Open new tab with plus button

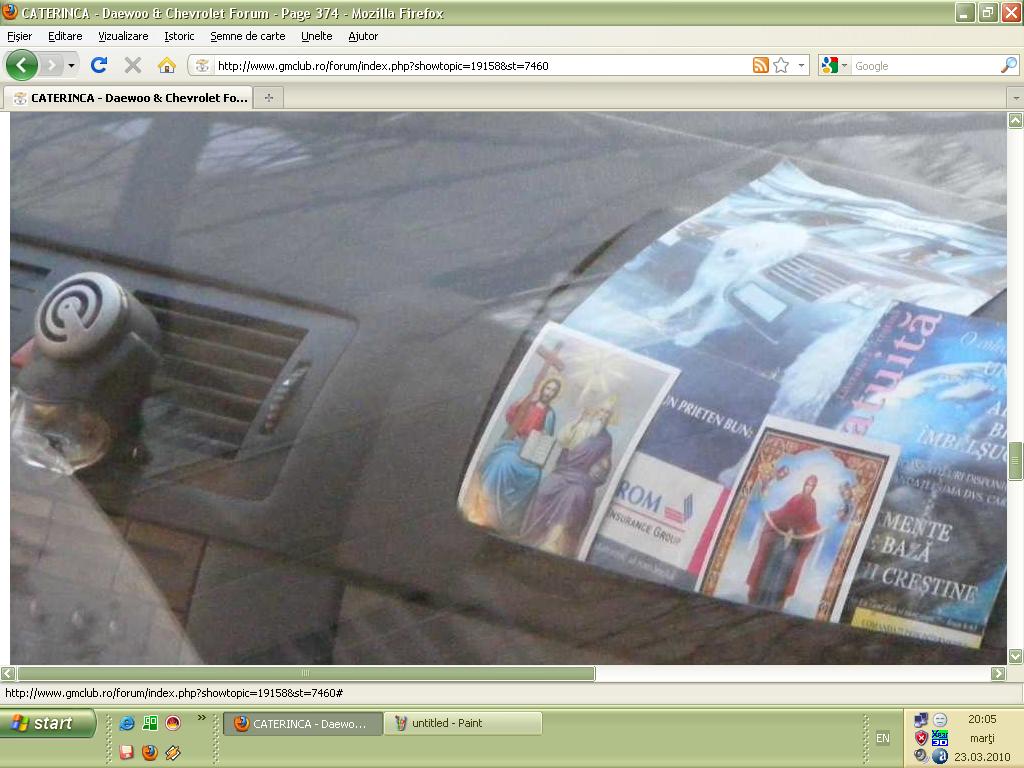(268, 98)
